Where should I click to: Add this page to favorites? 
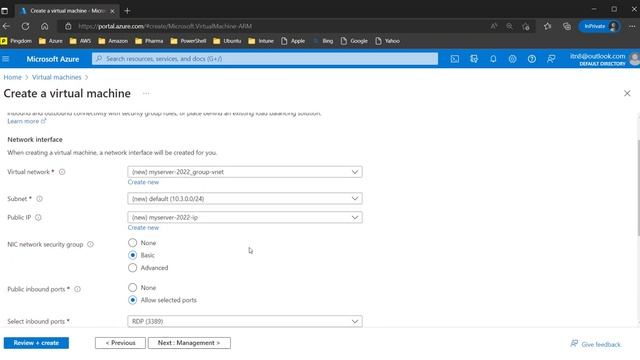click(526, 26)
